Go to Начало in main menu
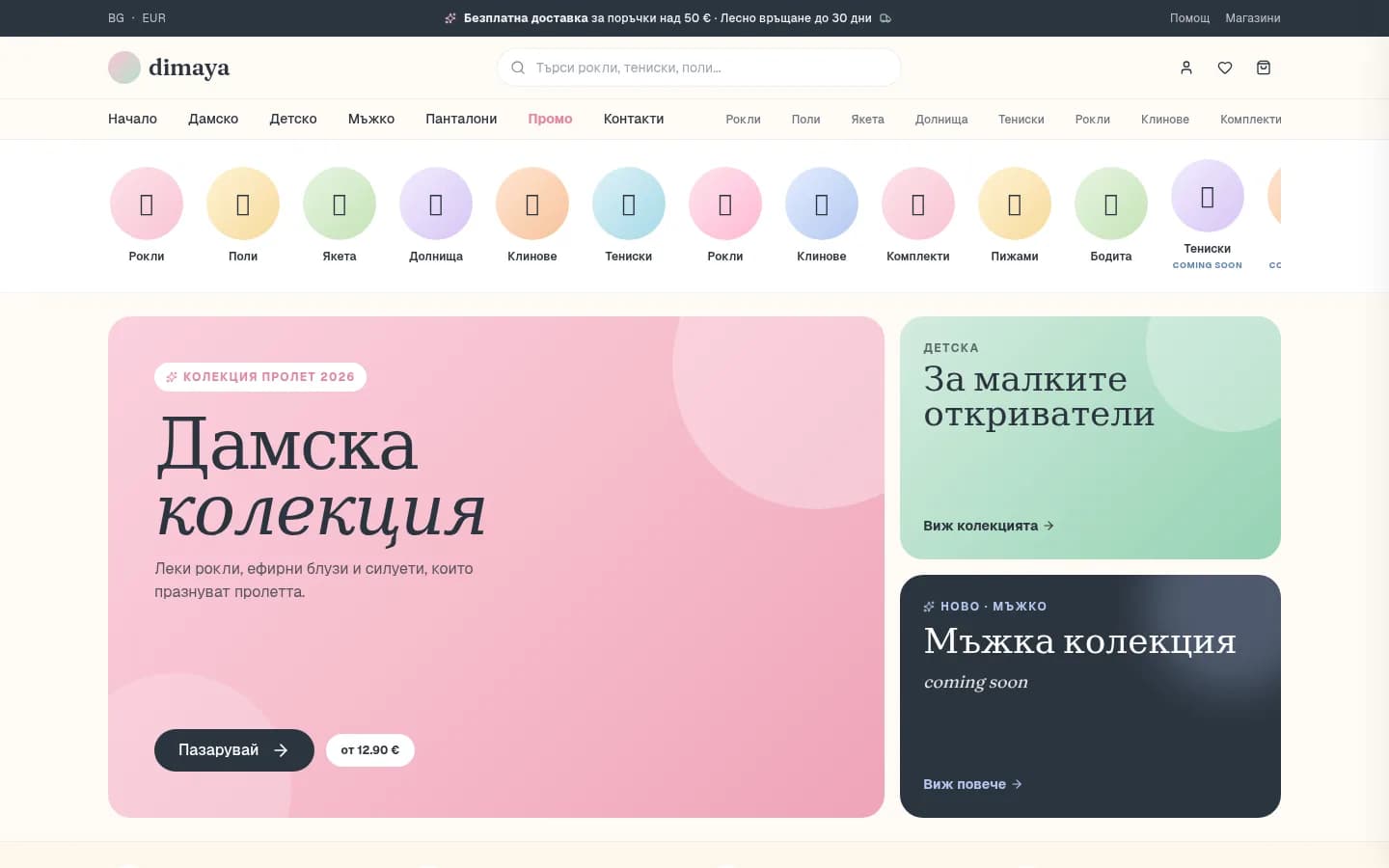Image resolution: width=1389 pixels, height=868 pixels. pos(132,119)
